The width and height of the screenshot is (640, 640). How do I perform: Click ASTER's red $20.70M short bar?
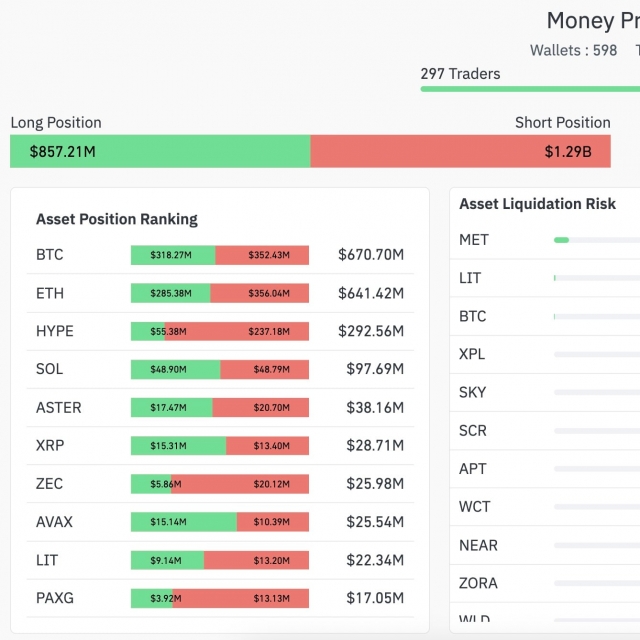tap(261, 408)
